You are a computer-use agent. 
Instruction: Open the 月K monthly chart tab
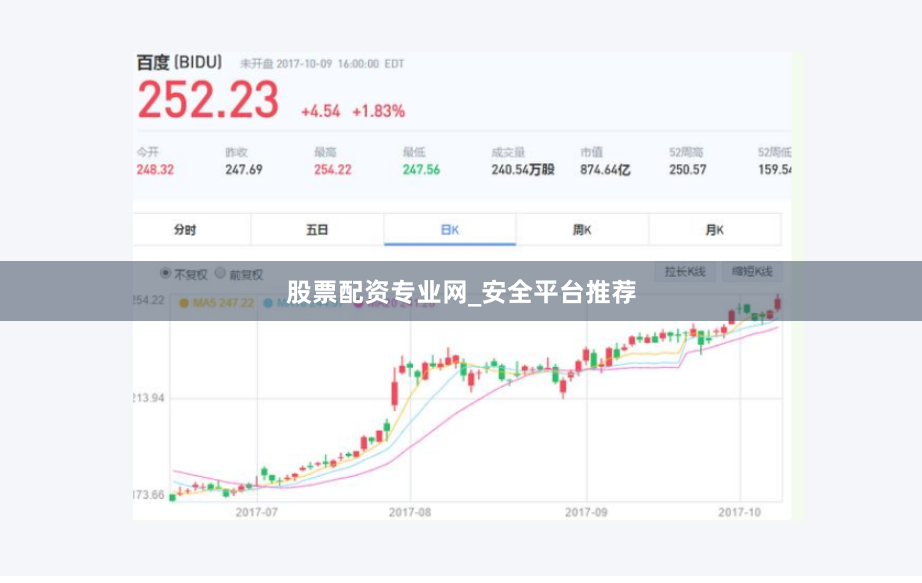click(x=714, y=229)
